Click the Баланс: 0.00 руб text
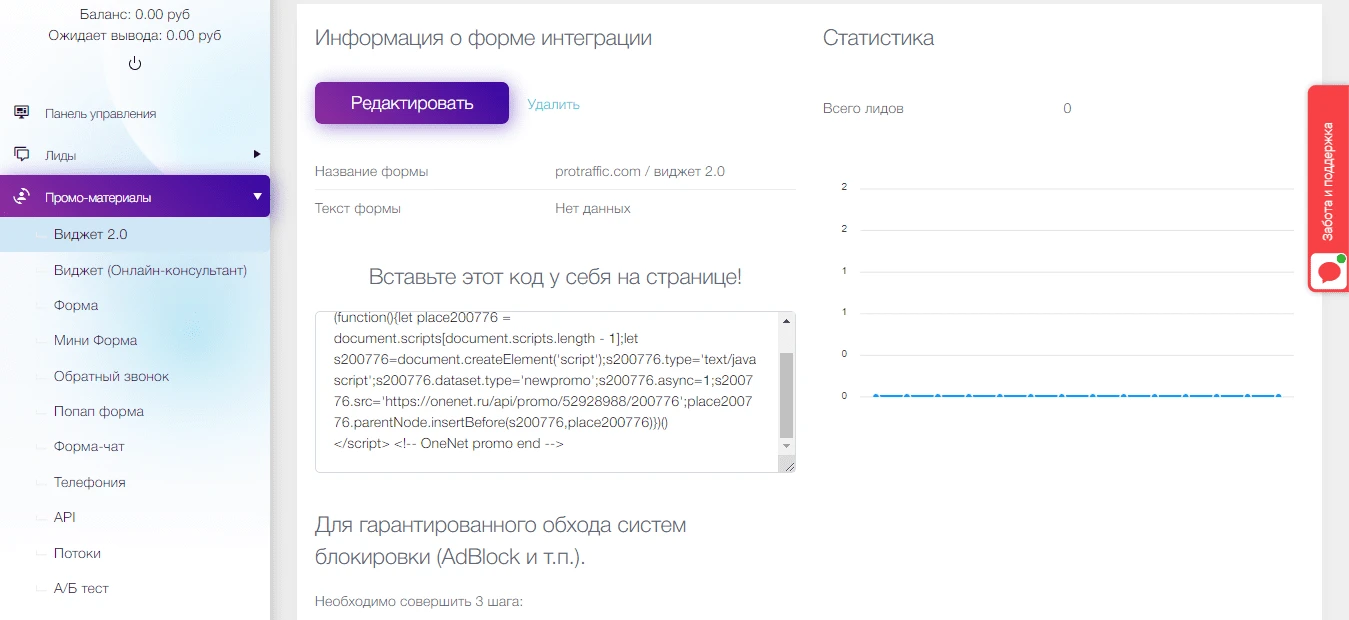Screen dimensions: 1349x620 (x=135, y=14)
